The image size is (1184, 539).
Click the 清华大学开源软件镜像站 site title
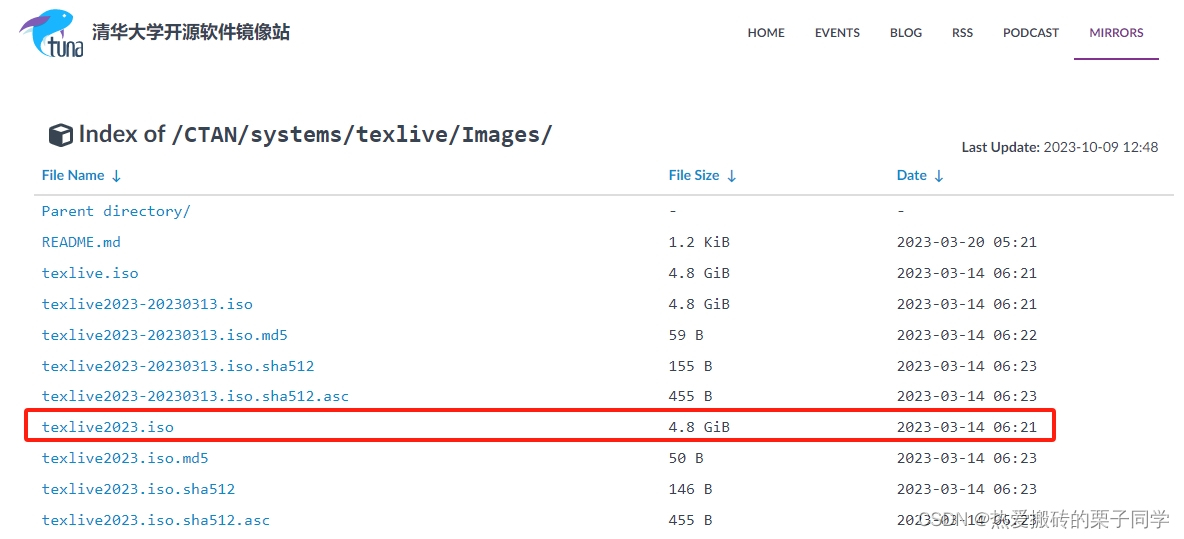point(190,32)
